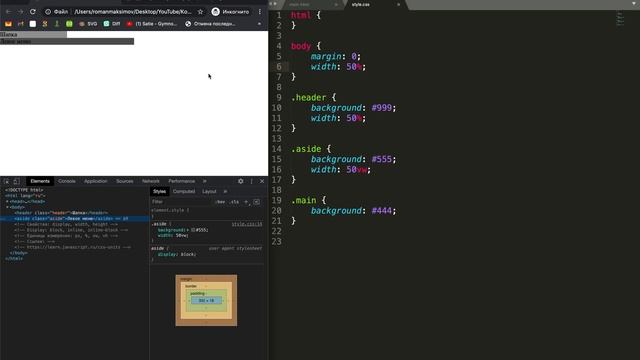
Task: Bookmark the page with the star icon
Action: click(200, 12)
